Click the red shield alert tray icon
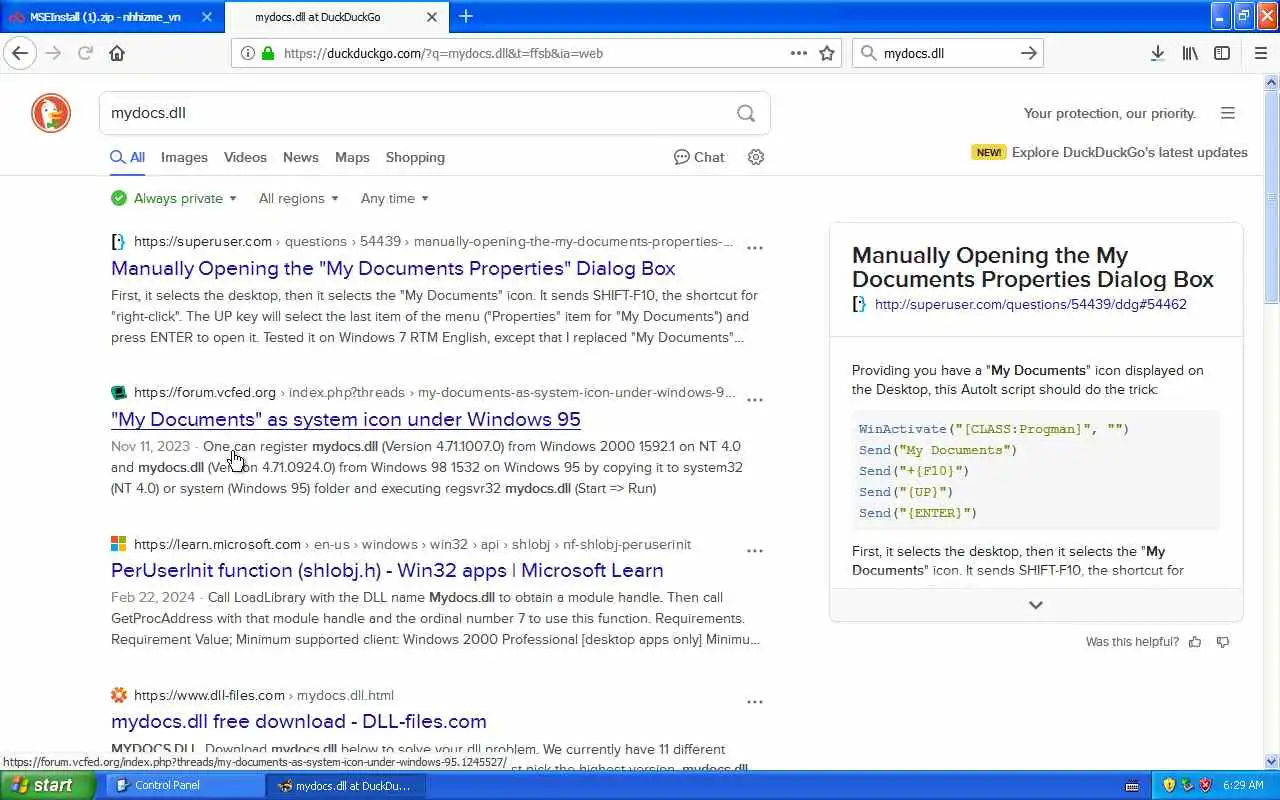Image resolution: width=1280 pixels, height=800 pixels. [1205, 785]
